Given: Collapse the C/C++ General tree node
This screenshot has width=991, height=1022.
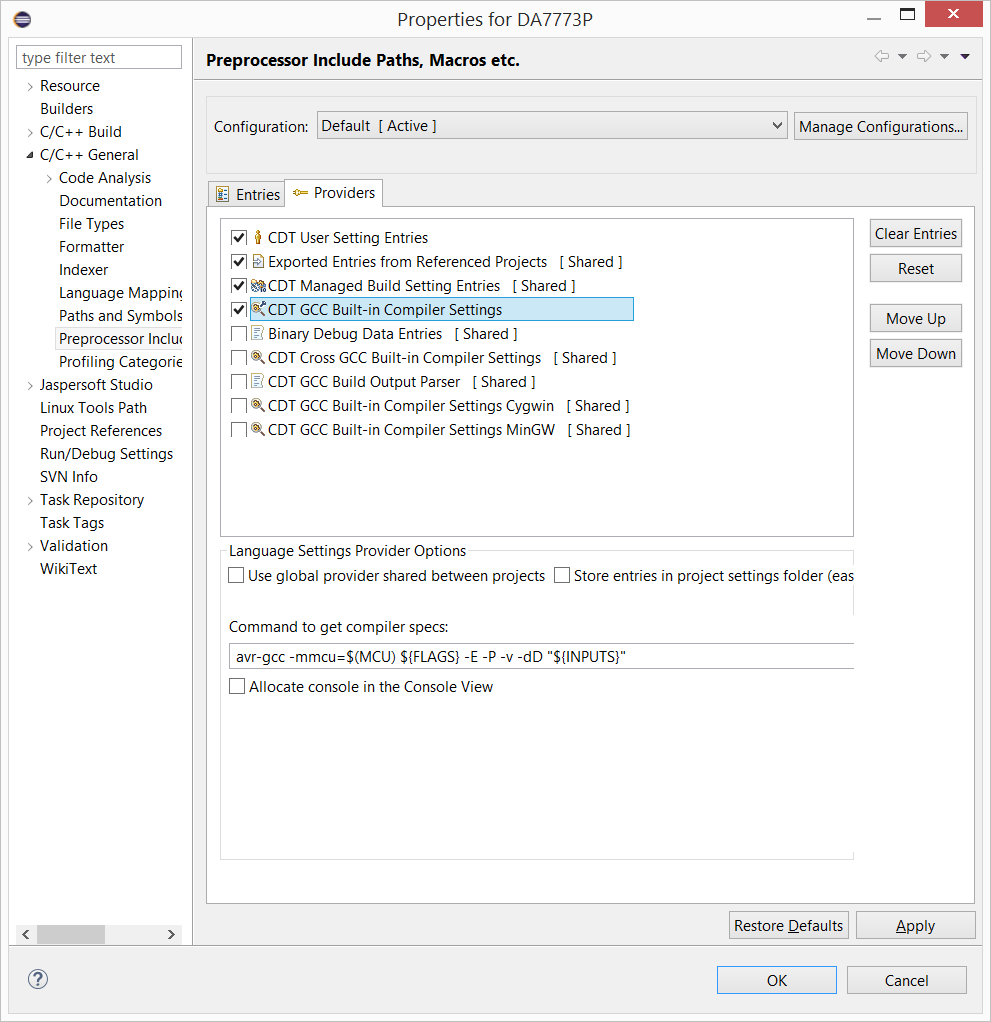Looking at the screenshot, I should [x=30, y=155].
